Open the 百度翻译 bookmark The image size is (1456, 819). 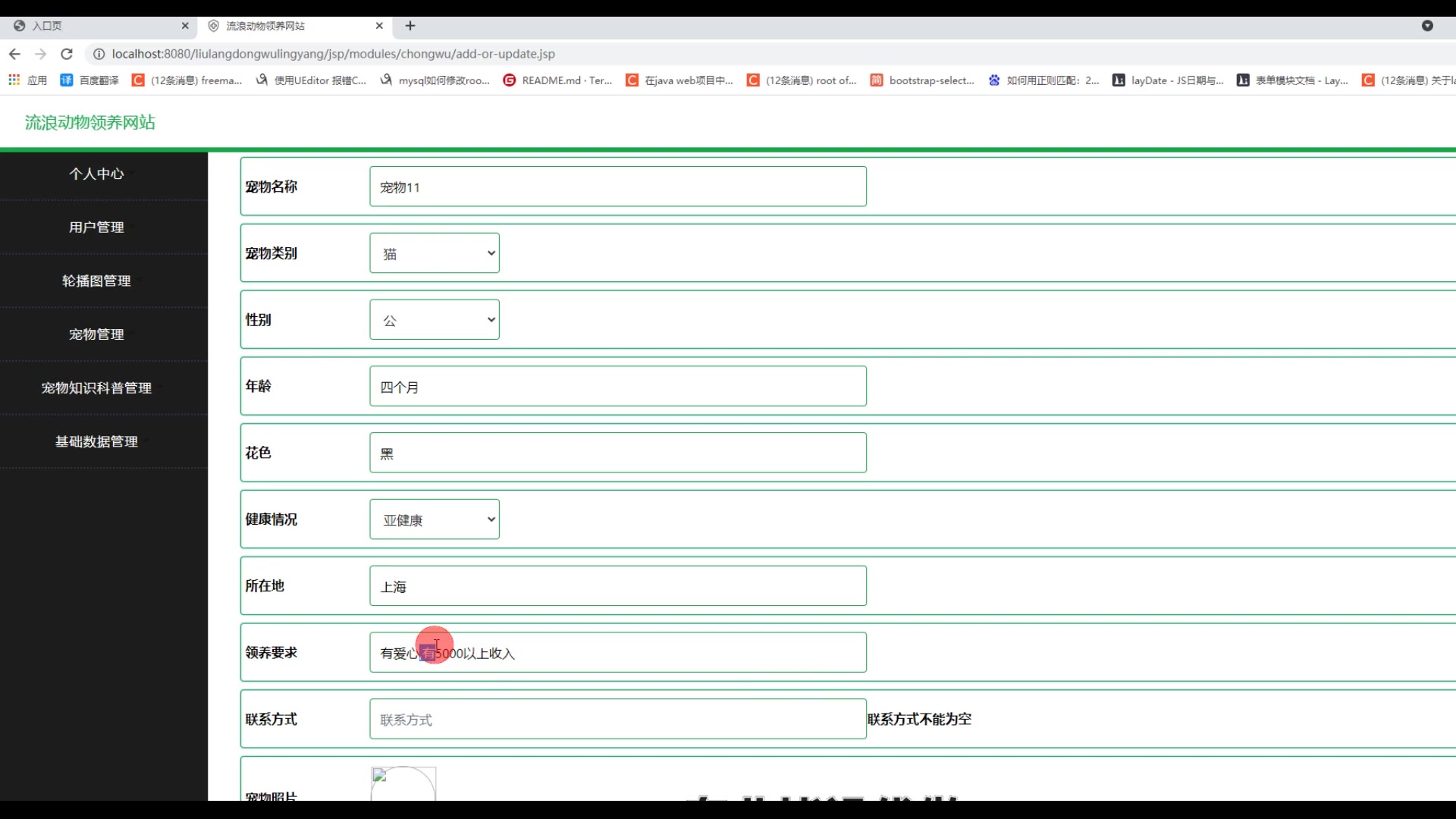[89, 80]
